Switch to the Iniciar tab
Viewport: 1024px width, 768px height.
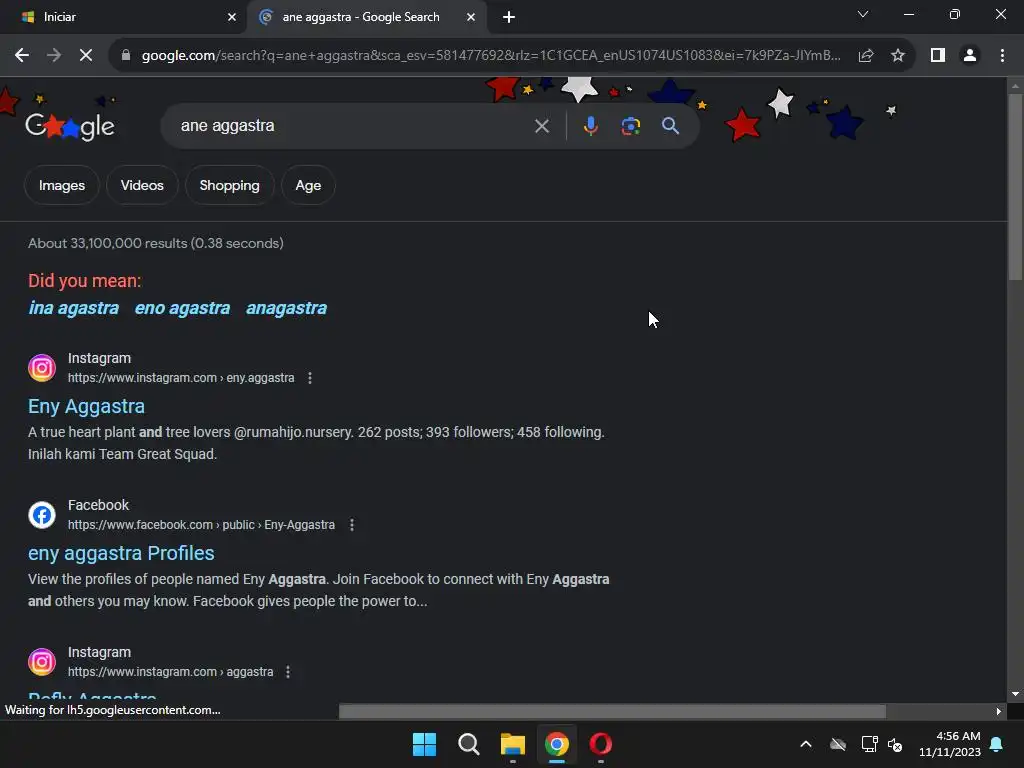coord(123,17)
